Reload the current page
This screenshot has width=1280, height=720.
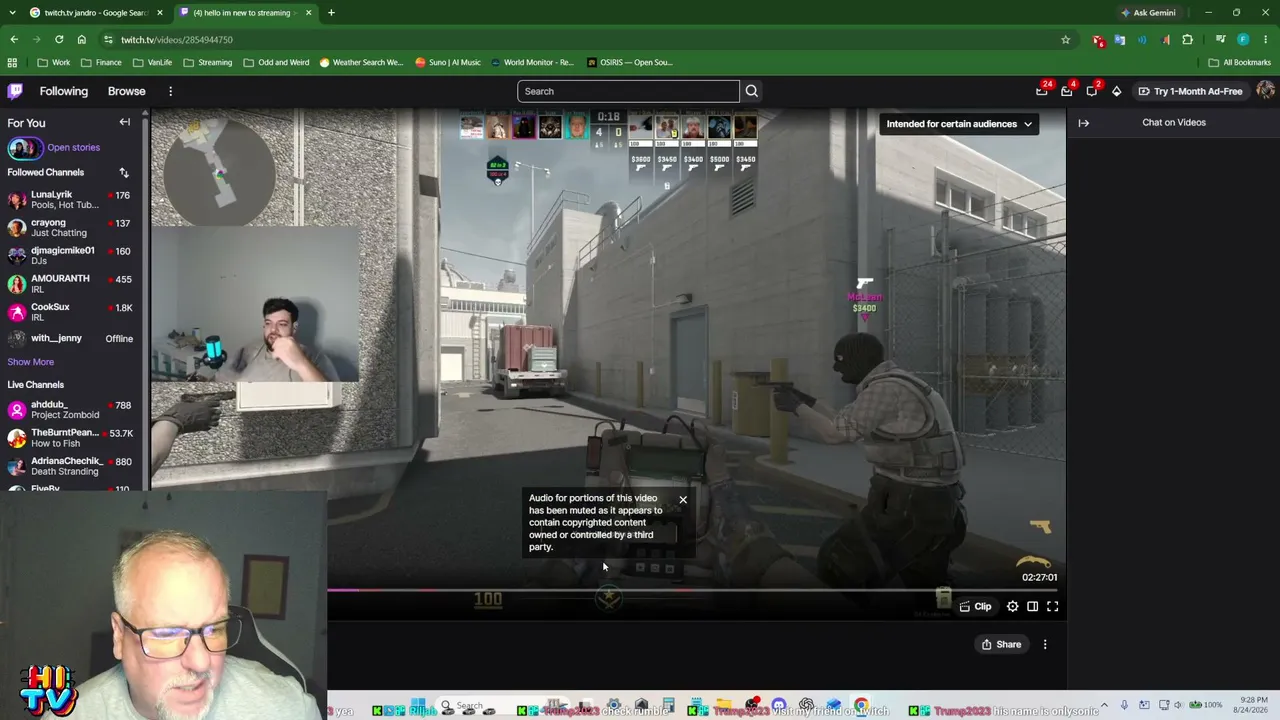pos(59,39)
